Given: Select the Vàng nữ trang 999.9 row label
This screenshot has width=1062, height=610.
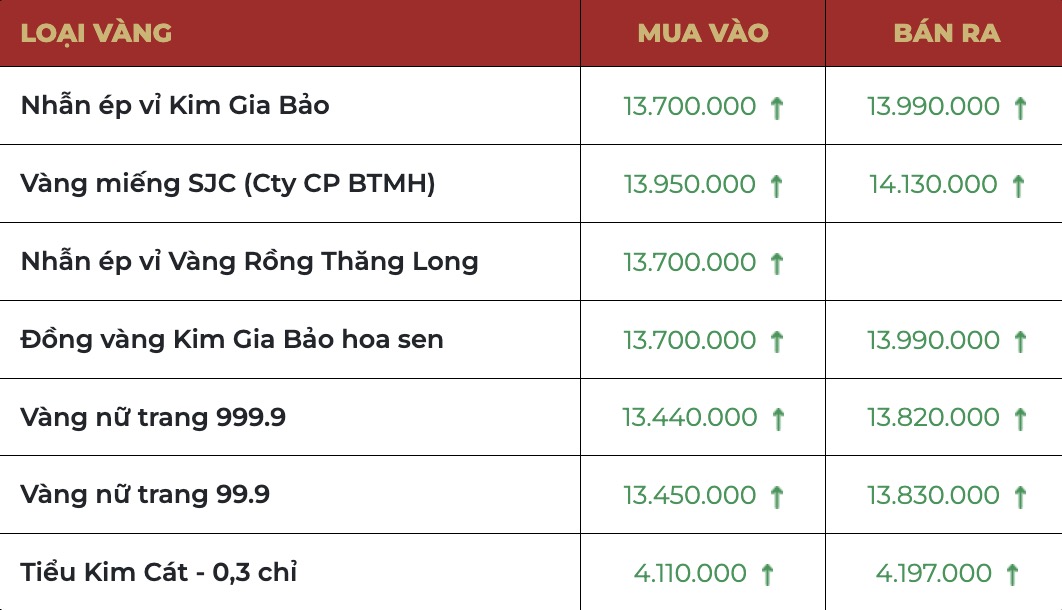Looking at the screenshot, I should (x=153, y=417).
